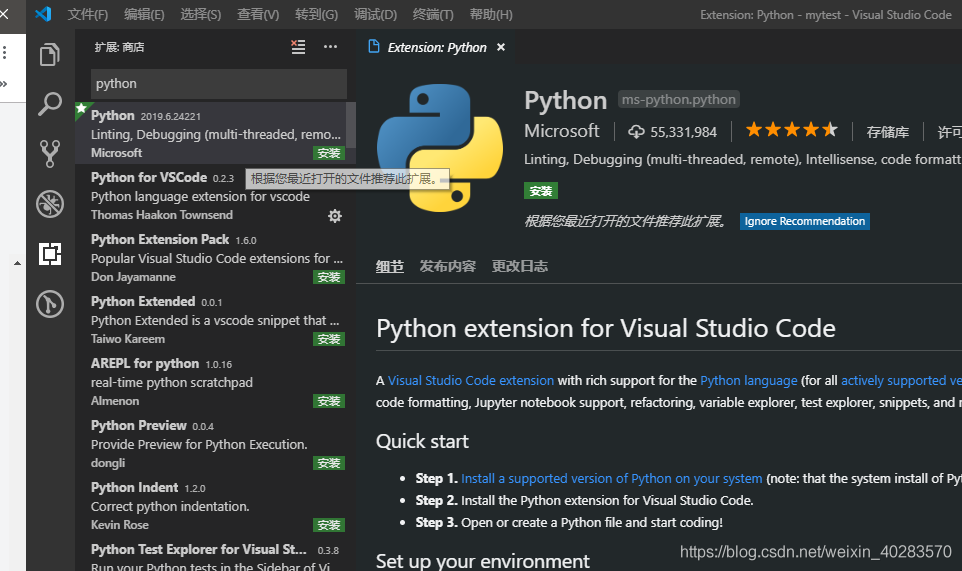This screenshot has height=571, width=962.
Task: Open the Debug view in activity bar
Action: [x=49, y=204]
